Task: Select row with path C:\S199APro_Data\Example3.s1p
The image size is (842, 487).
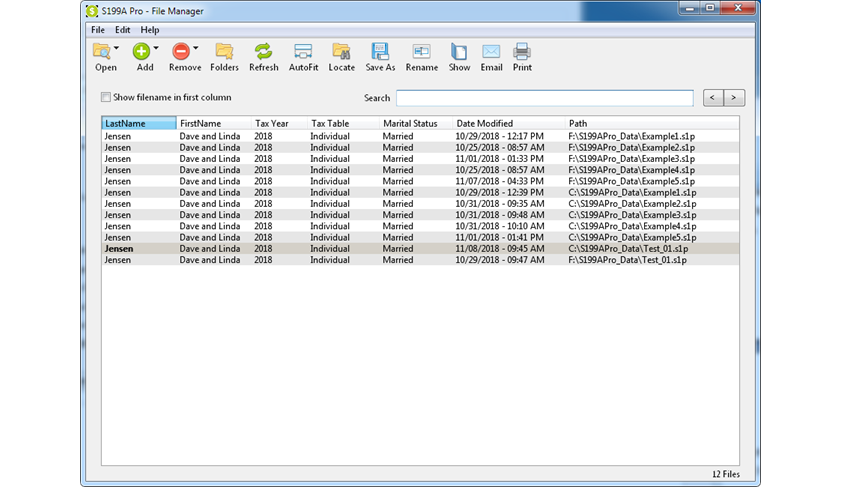Action: pyautogui.click(x=420, y=215)
